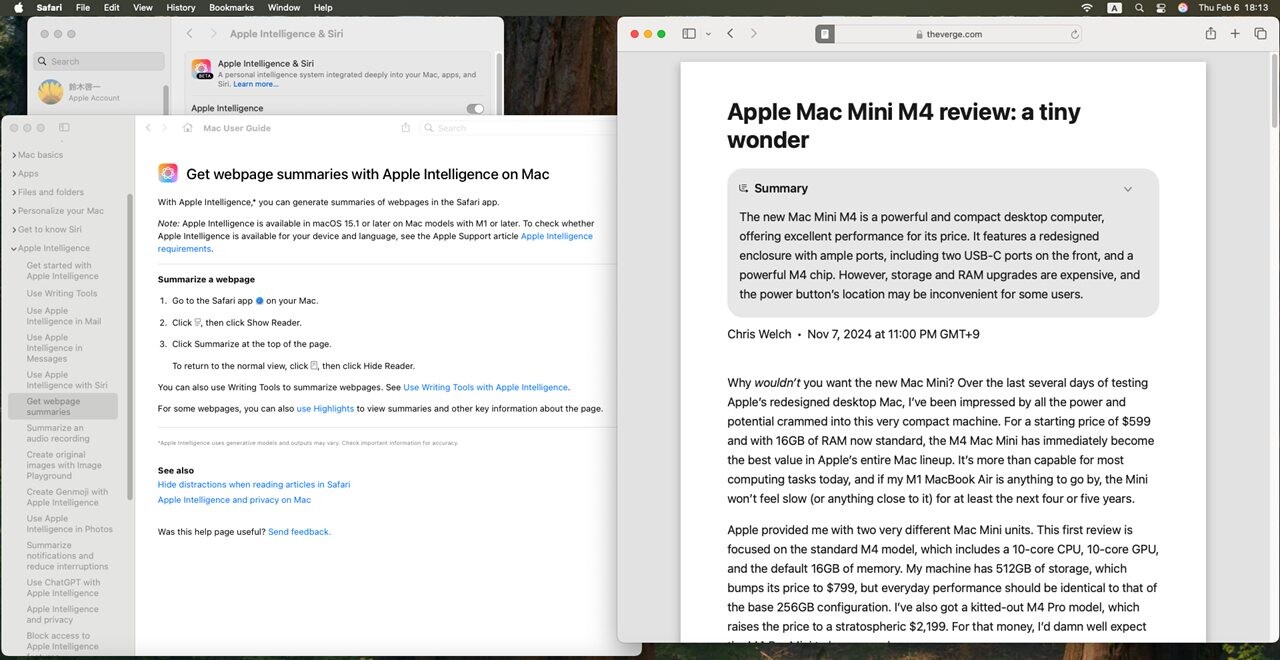The height and width of the screenshot is (660, 1280).
Task: Reload the theverge.com page
Action: tap(1075, 34)
